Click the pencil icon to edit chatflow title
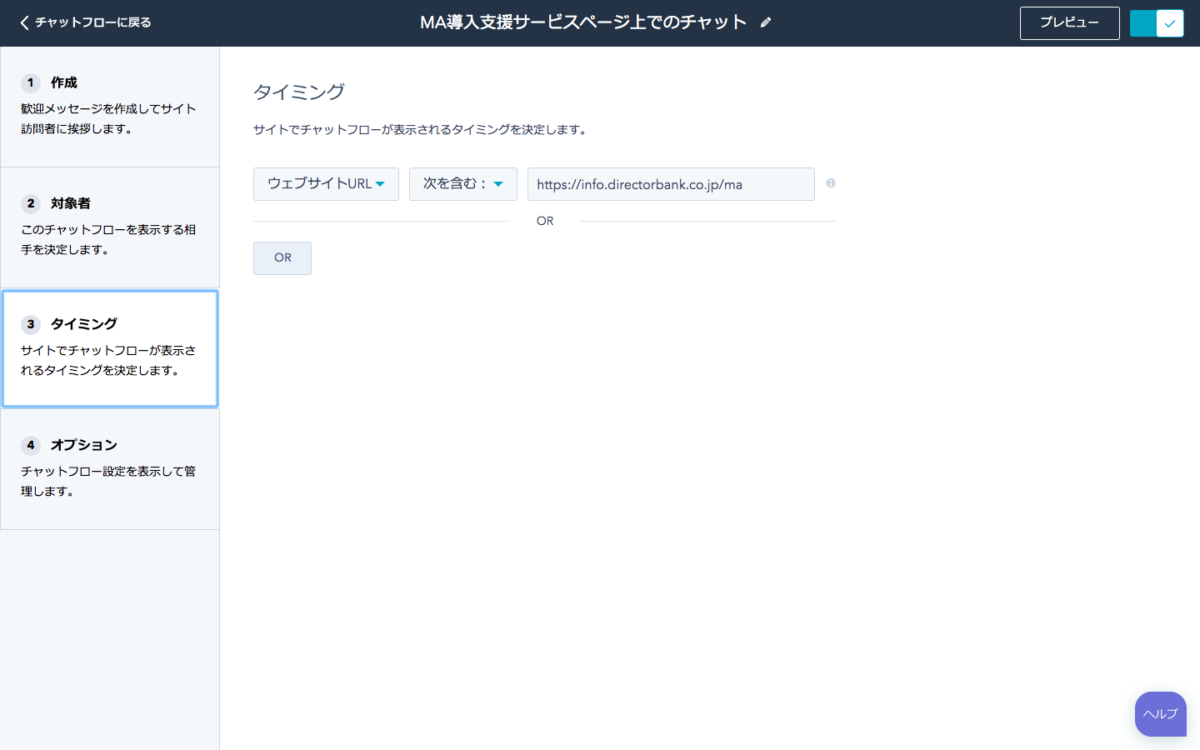This screenshot has width=1200, height=750. coord(766,22)
